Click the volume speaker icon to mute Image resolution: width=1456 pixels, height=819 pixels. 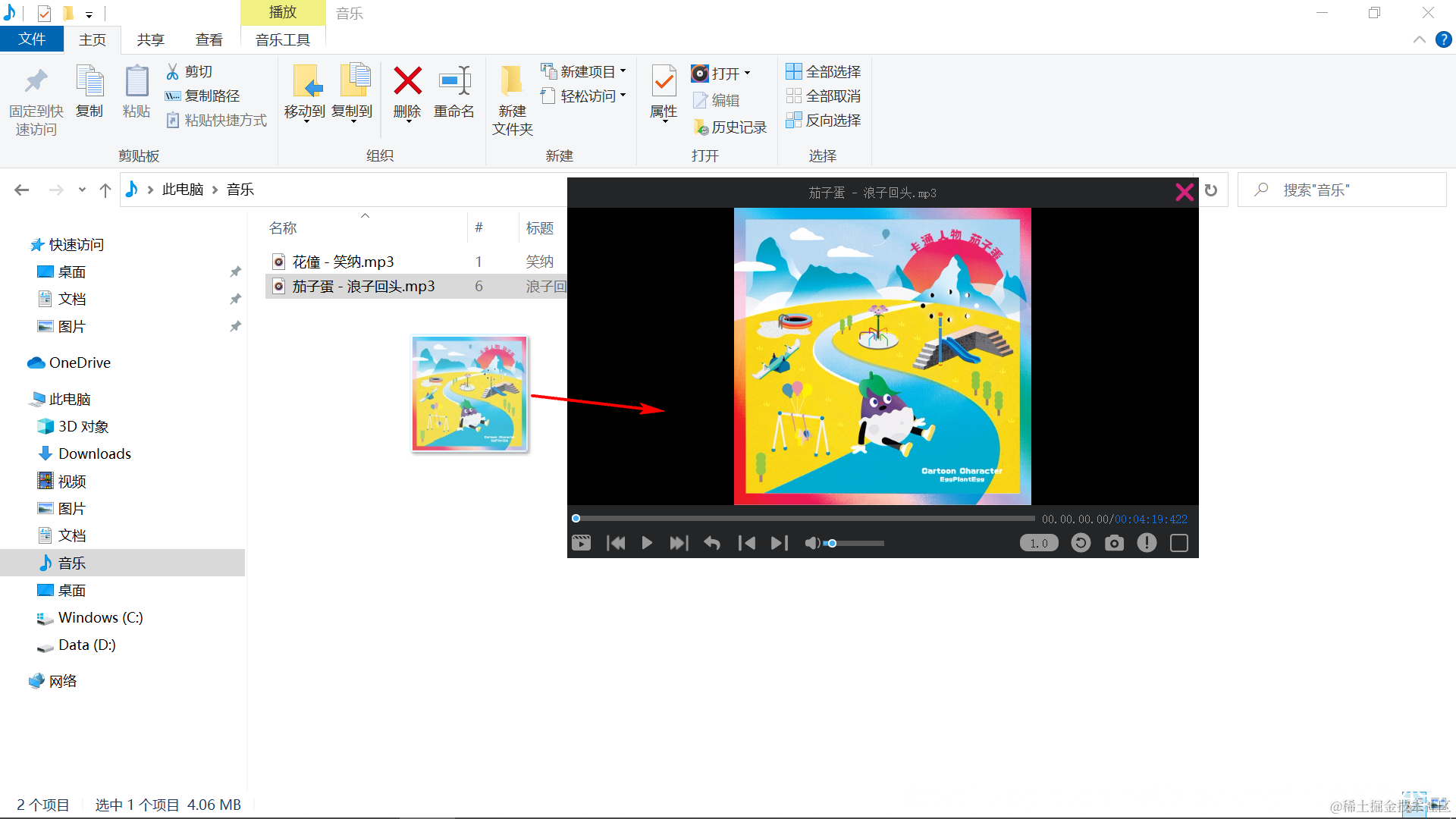(812, 543)
